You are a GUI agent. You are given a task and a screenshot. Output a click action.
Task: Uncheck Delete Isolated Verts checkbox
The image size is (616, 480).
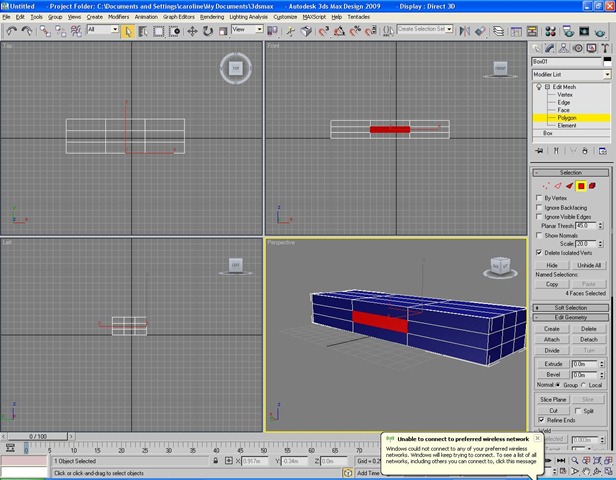point(539,253)
